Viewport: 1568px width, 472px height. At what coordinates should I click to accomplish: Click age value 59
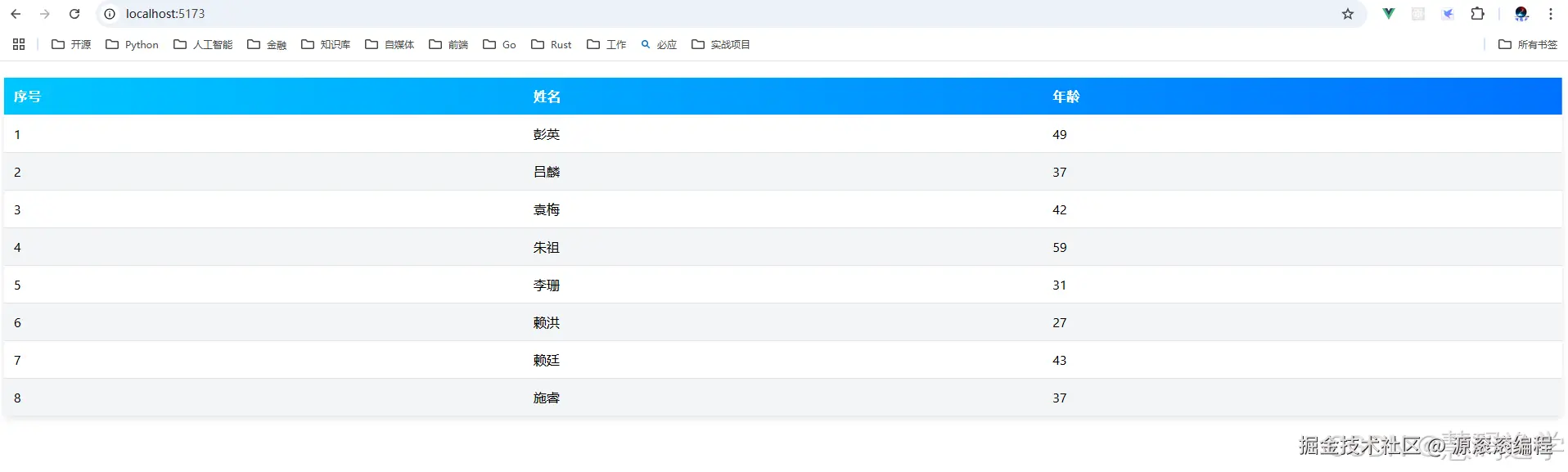click(x=1060, y=247)
